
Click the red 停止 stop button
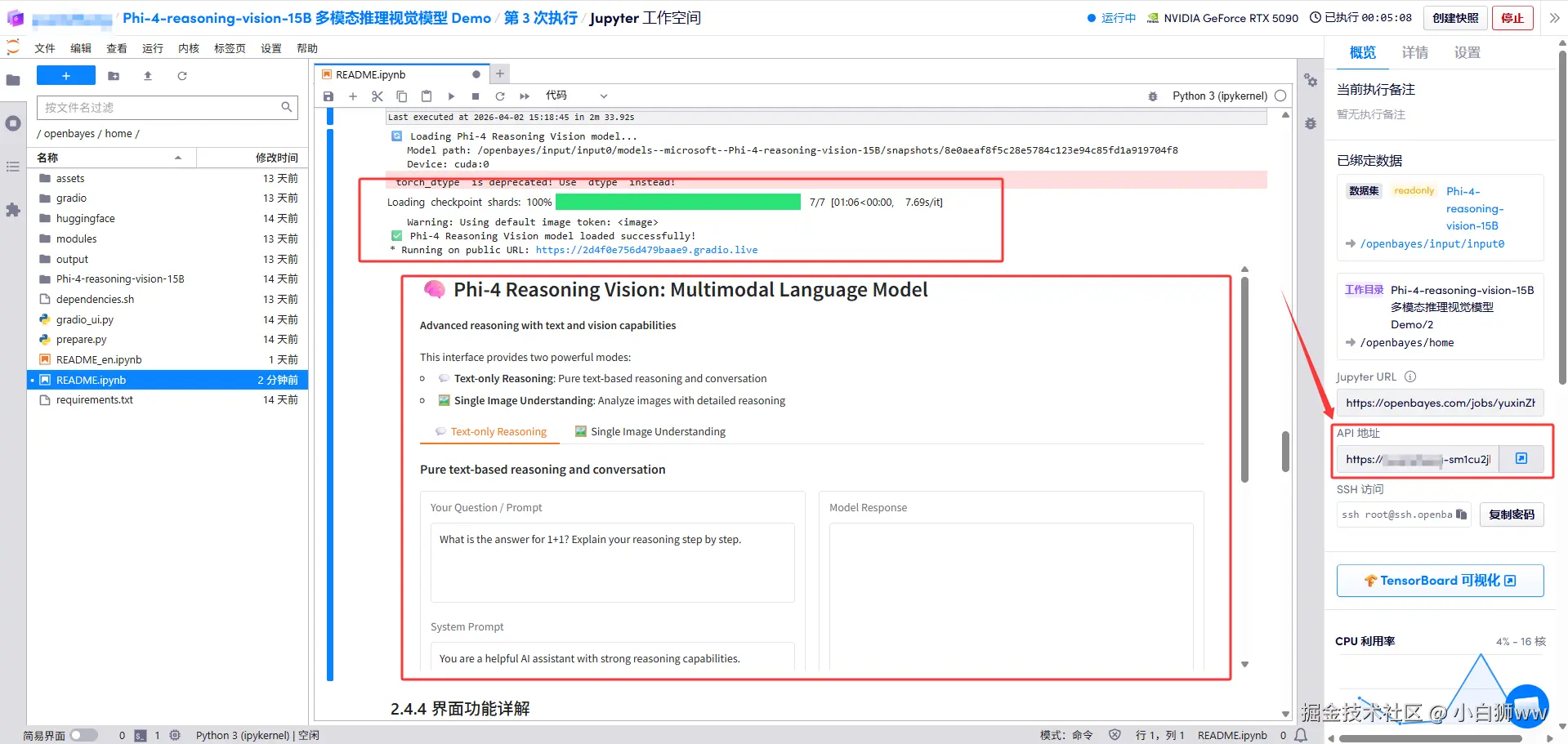(1512, 18)
